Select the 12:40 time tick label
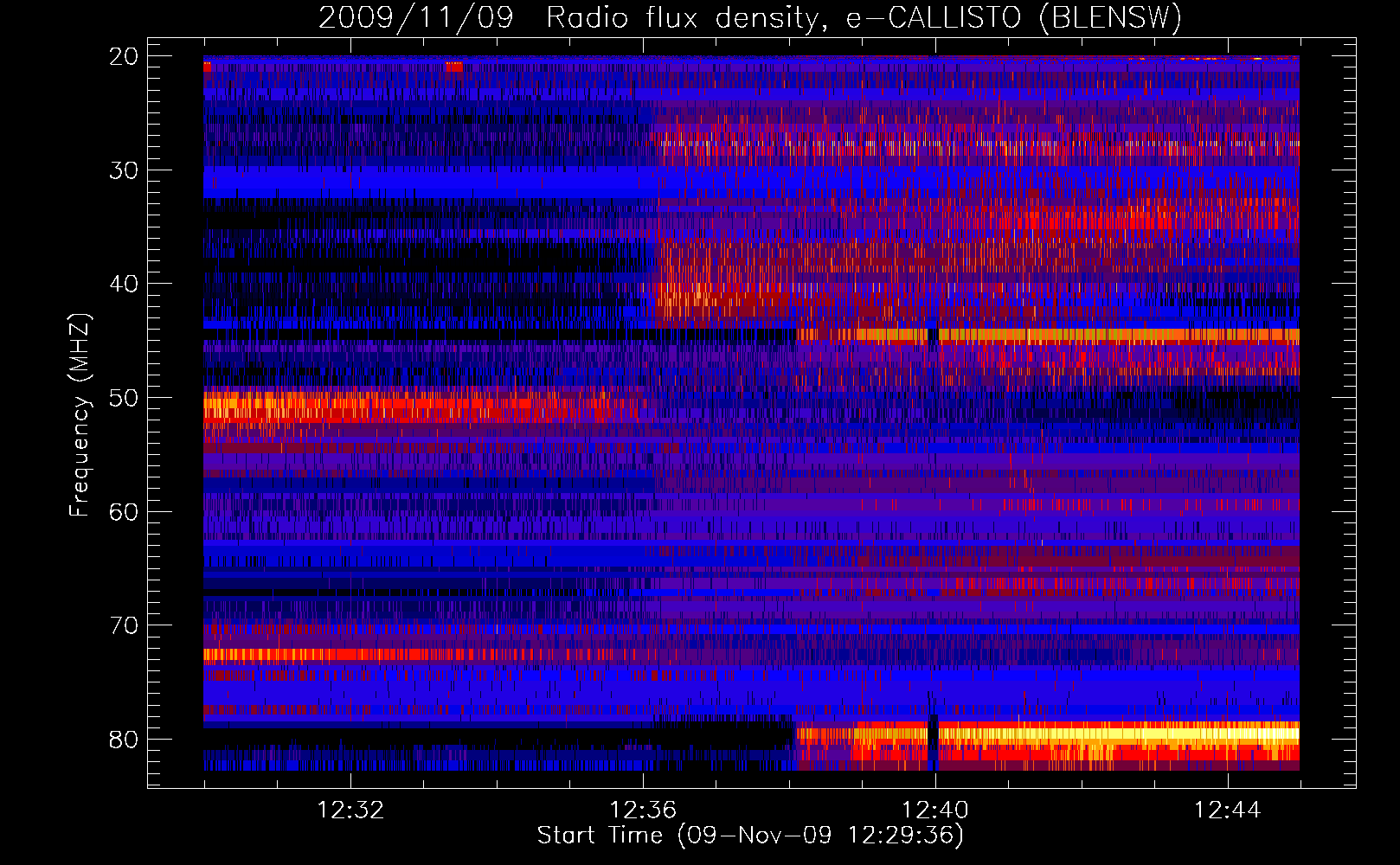The height and width of the screenshot is (865, 1400). tap(935, 811)
